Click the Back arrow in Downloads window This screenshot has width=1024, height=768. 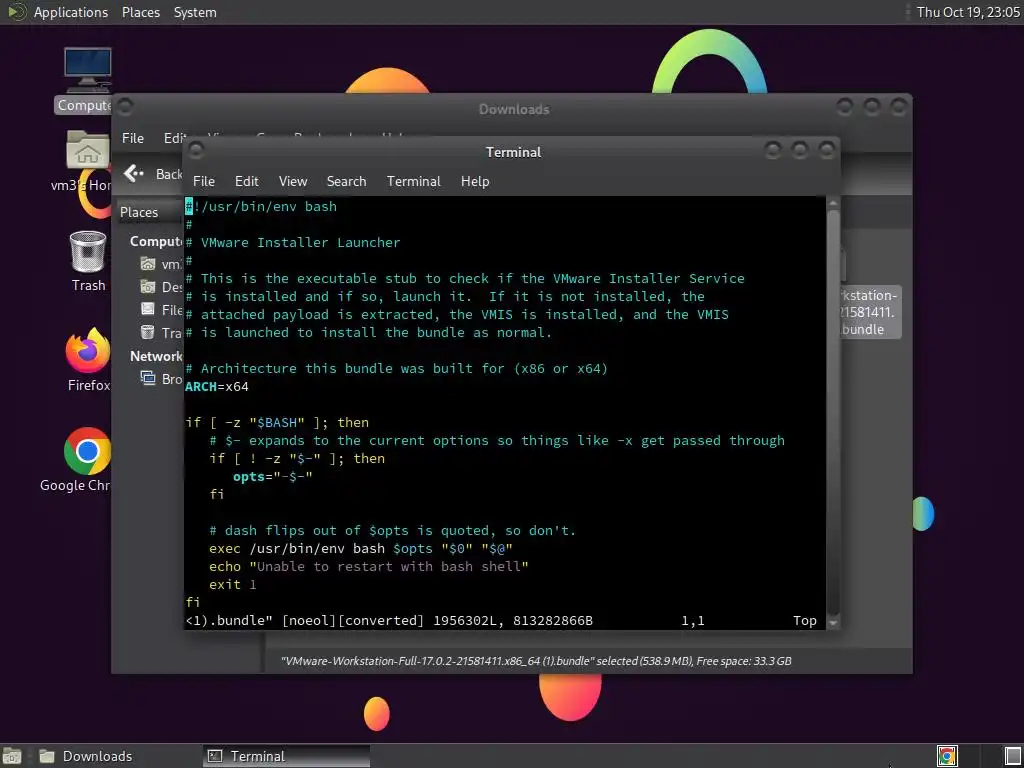134,173
